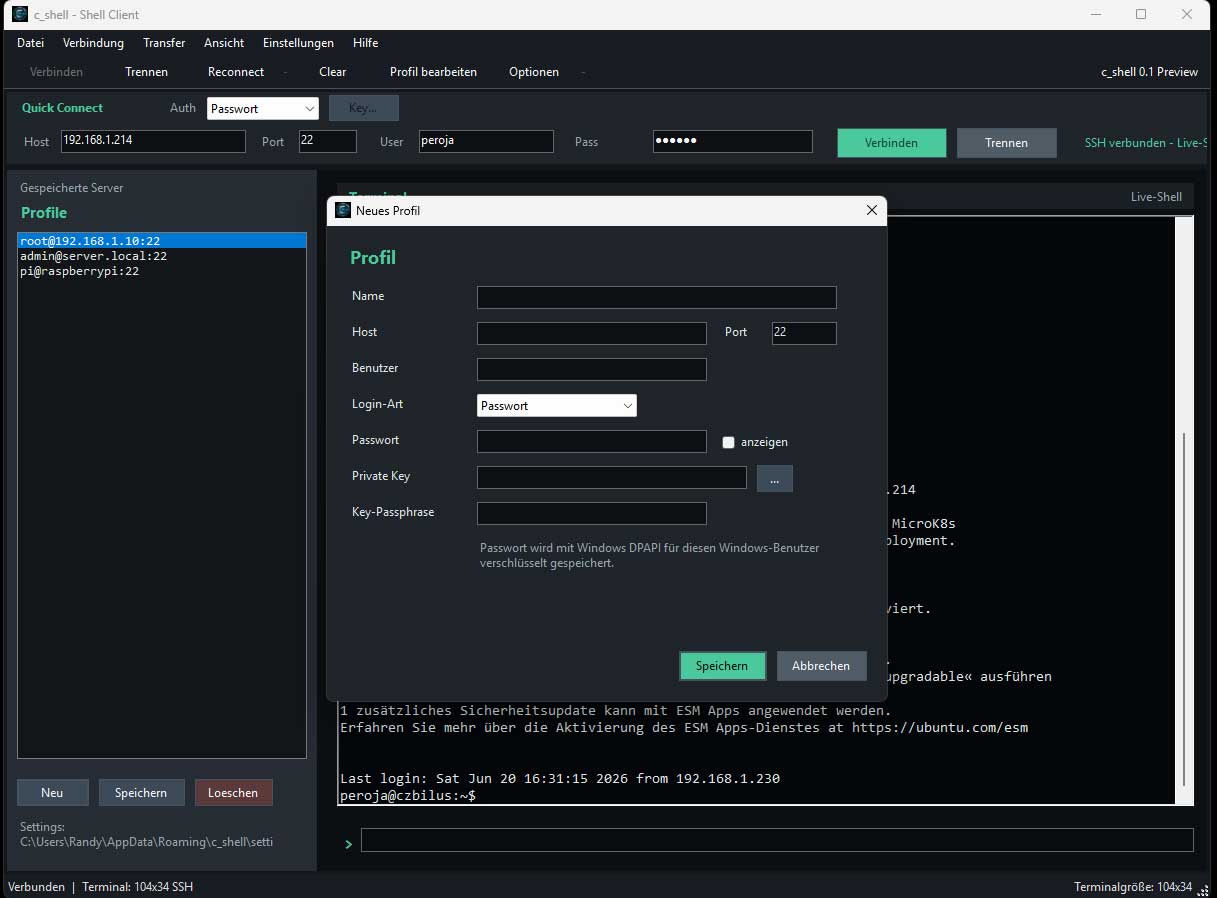This screenshot has height=898, width=1217.
Task: Click the Verbinden toolbar item
Action: (56, 72)
